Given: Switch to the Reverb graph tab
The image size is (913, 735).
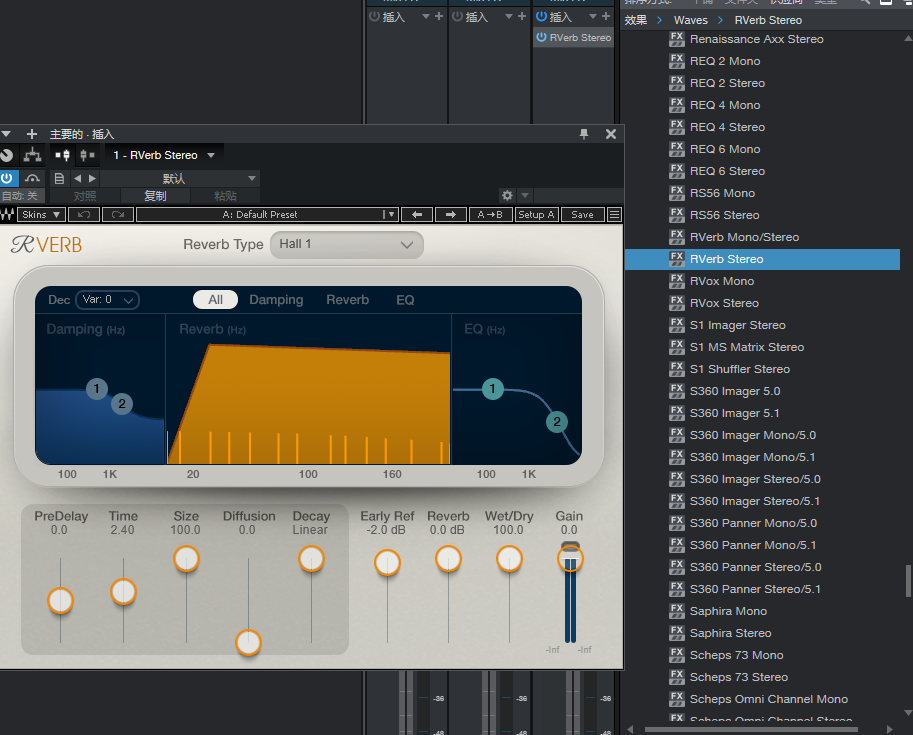Looking at the screenshot, I should pos(348,300).
